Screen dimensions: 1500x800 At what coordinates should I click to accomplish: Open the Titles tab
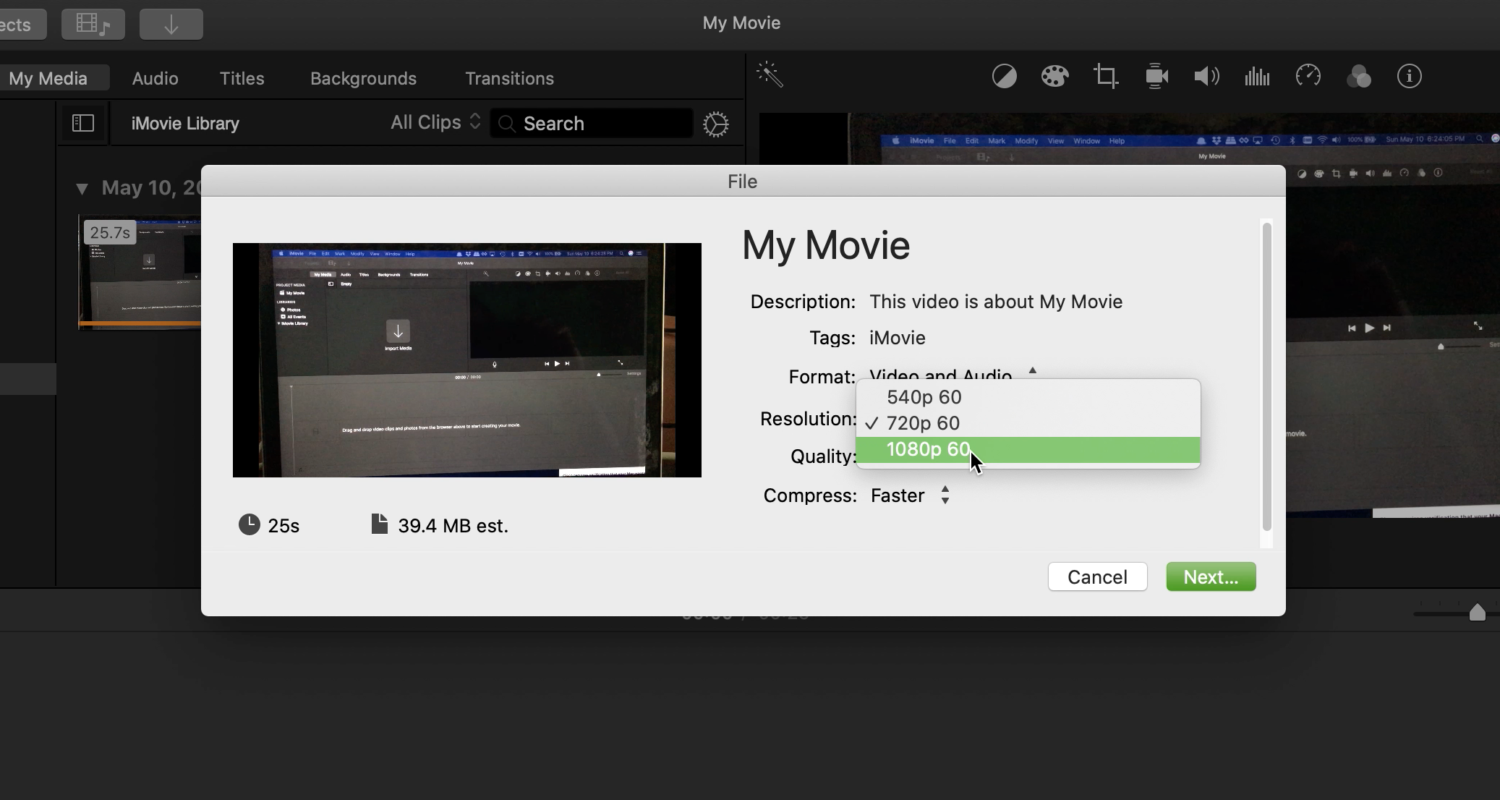click(242, 78)
